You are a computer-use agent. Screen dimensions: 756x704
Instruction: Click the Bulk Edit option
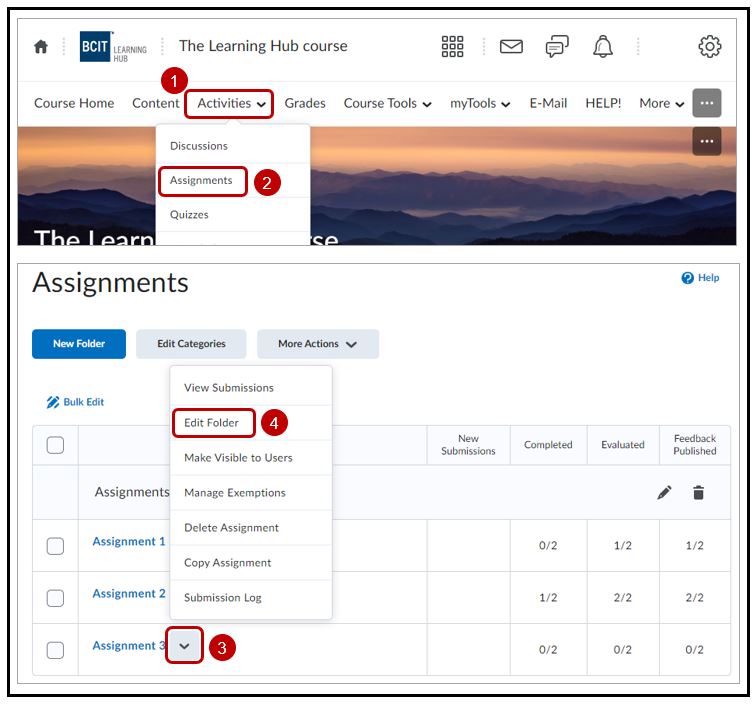click(x=76, y=402)
